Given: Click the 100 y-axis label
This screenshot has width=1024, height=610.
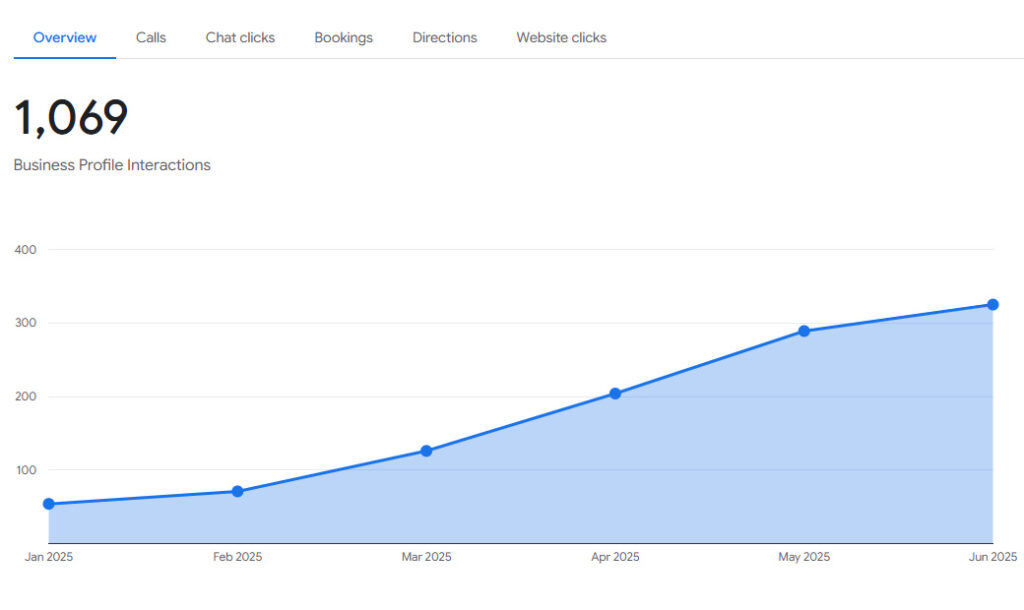Looking at the screenshot, I should tap(26, 470).
